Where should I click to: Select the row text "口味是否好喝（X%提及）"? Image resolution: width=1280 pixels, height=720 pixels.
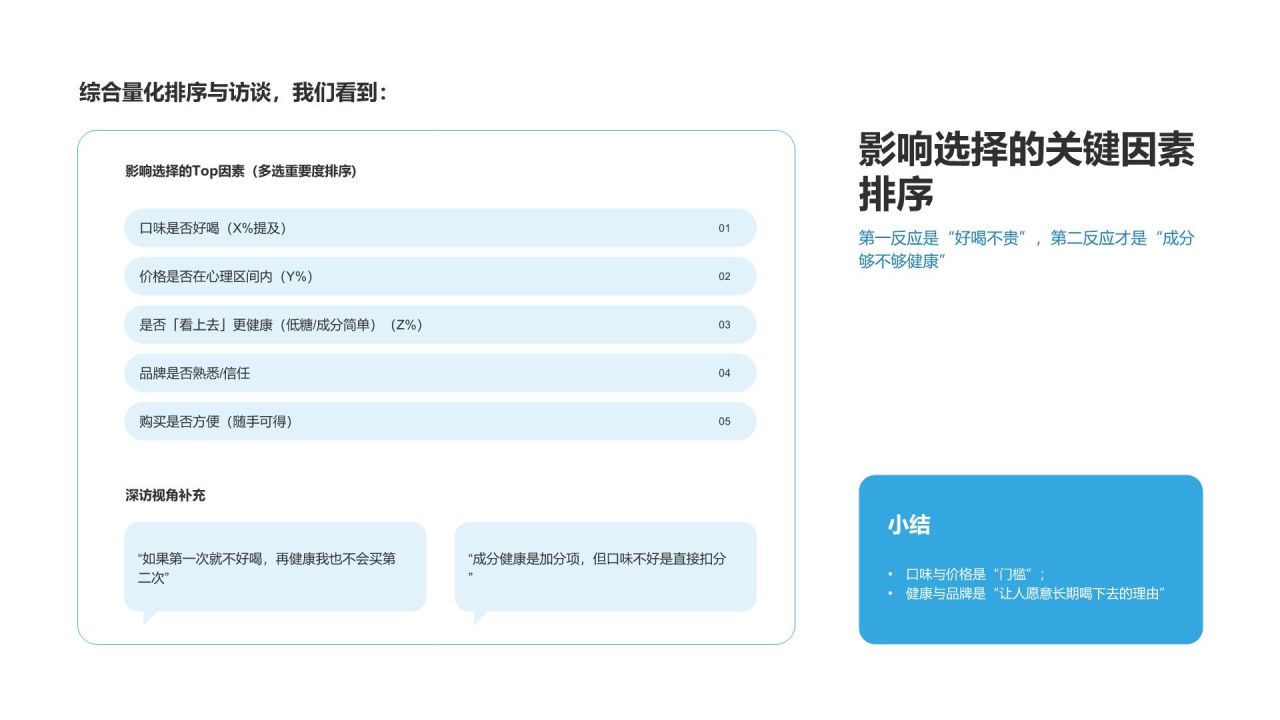[x=213, y=228]
